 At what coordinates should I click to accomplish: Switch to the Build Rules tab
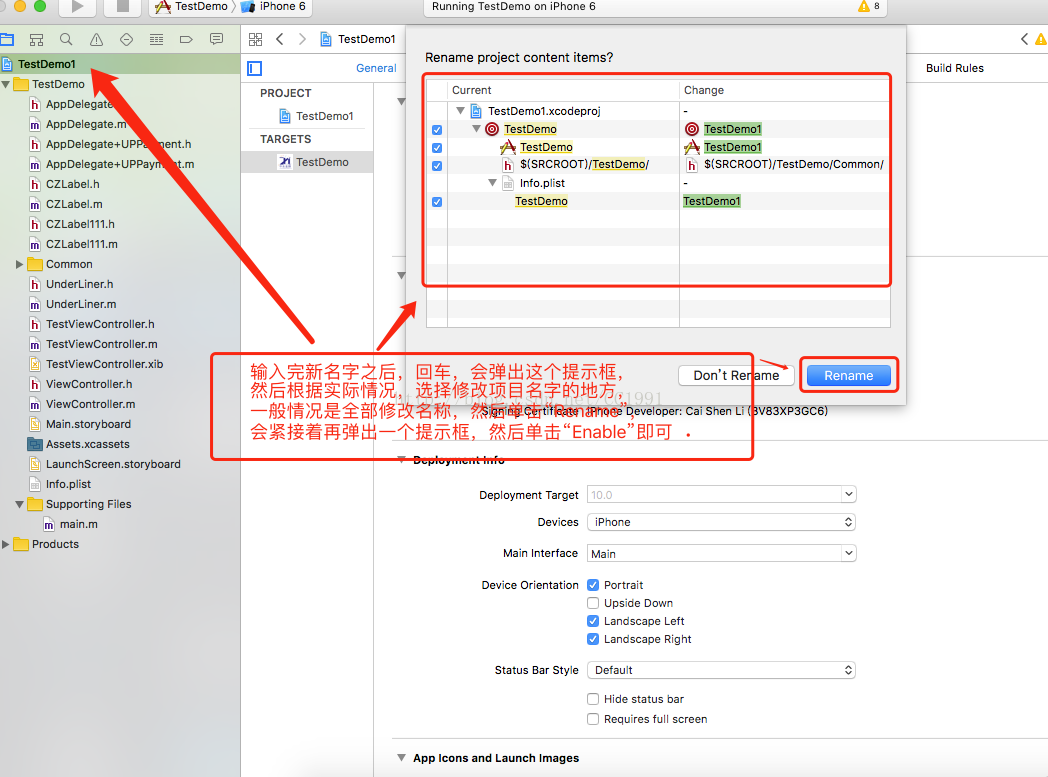click(x=954, y=68)
